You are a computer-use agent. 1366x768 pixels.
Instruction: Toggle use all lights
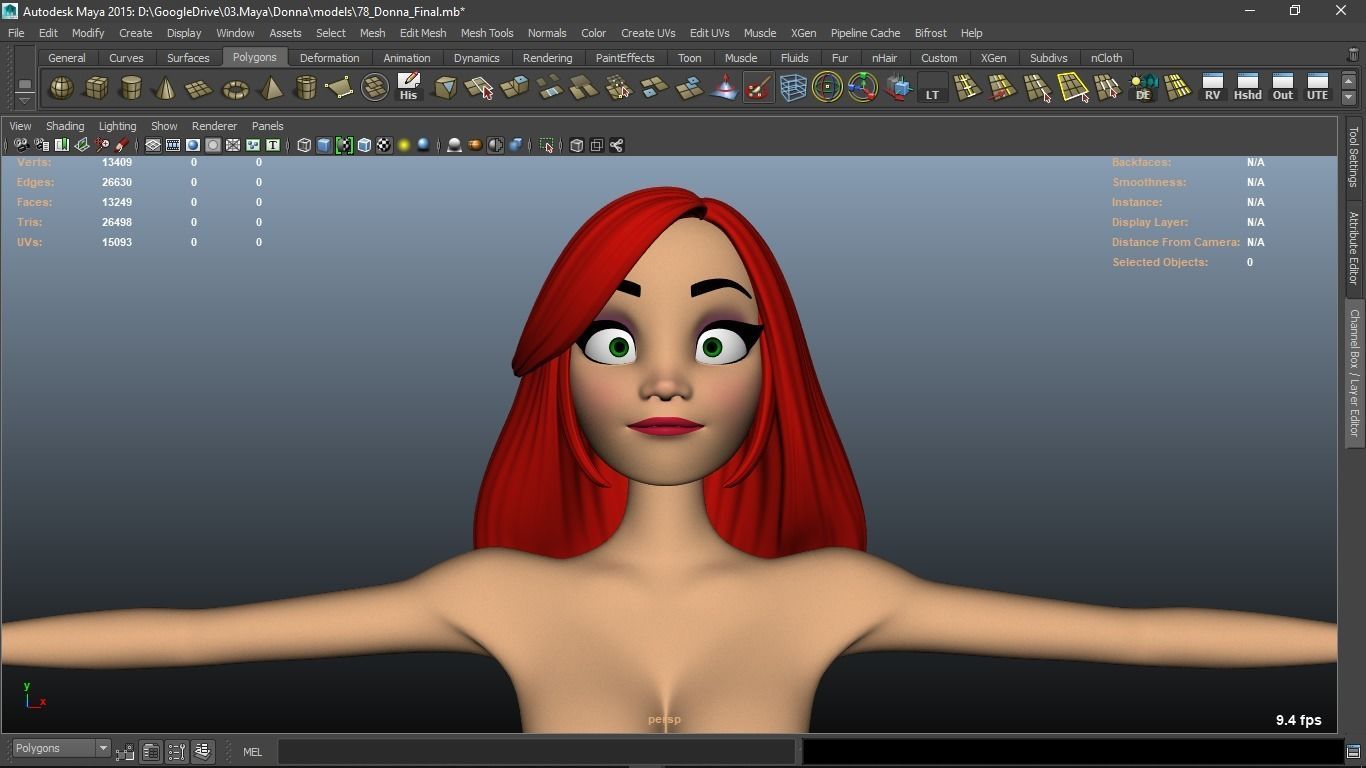coord(404,146)
